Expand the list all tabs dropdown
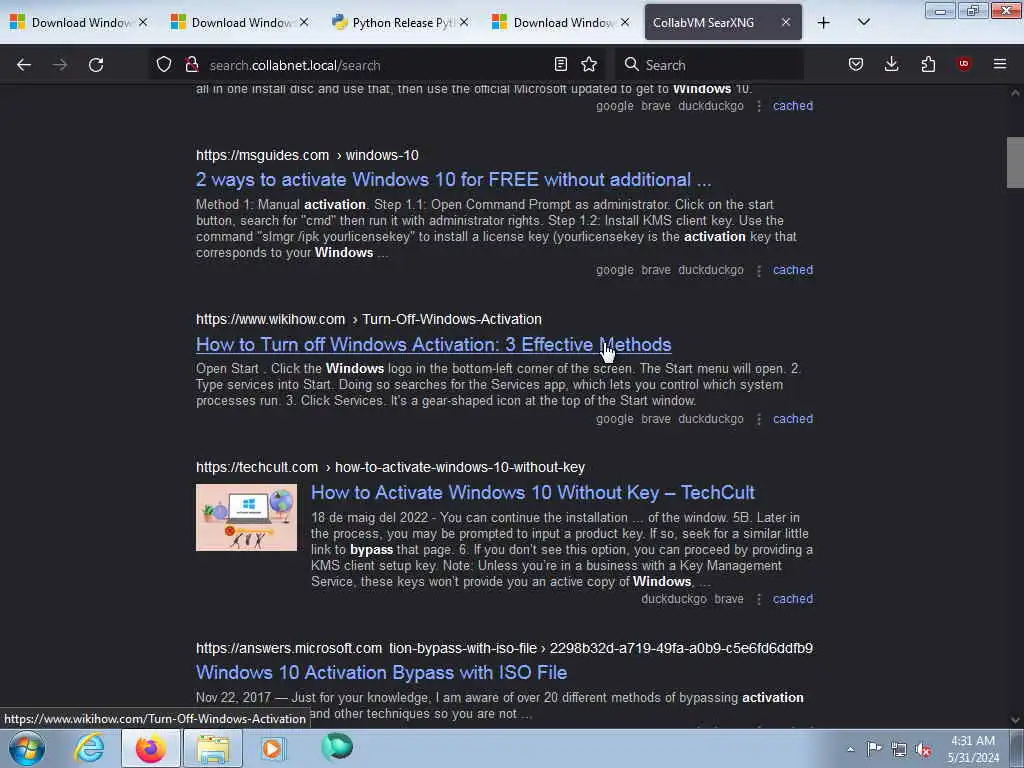The image size is (1024, 768). click(x=864, y=22)
